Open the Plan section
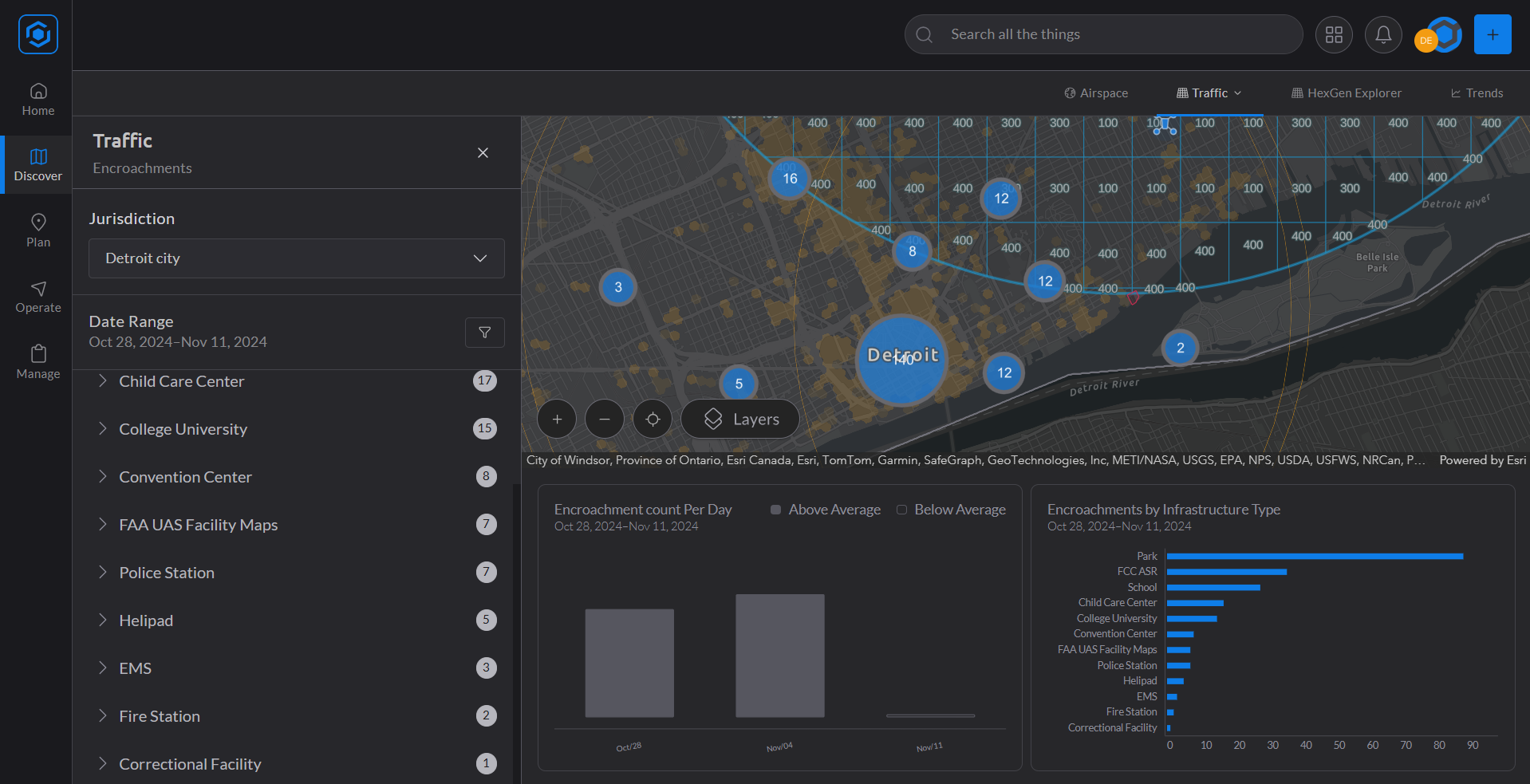 [x=37, y=230]
